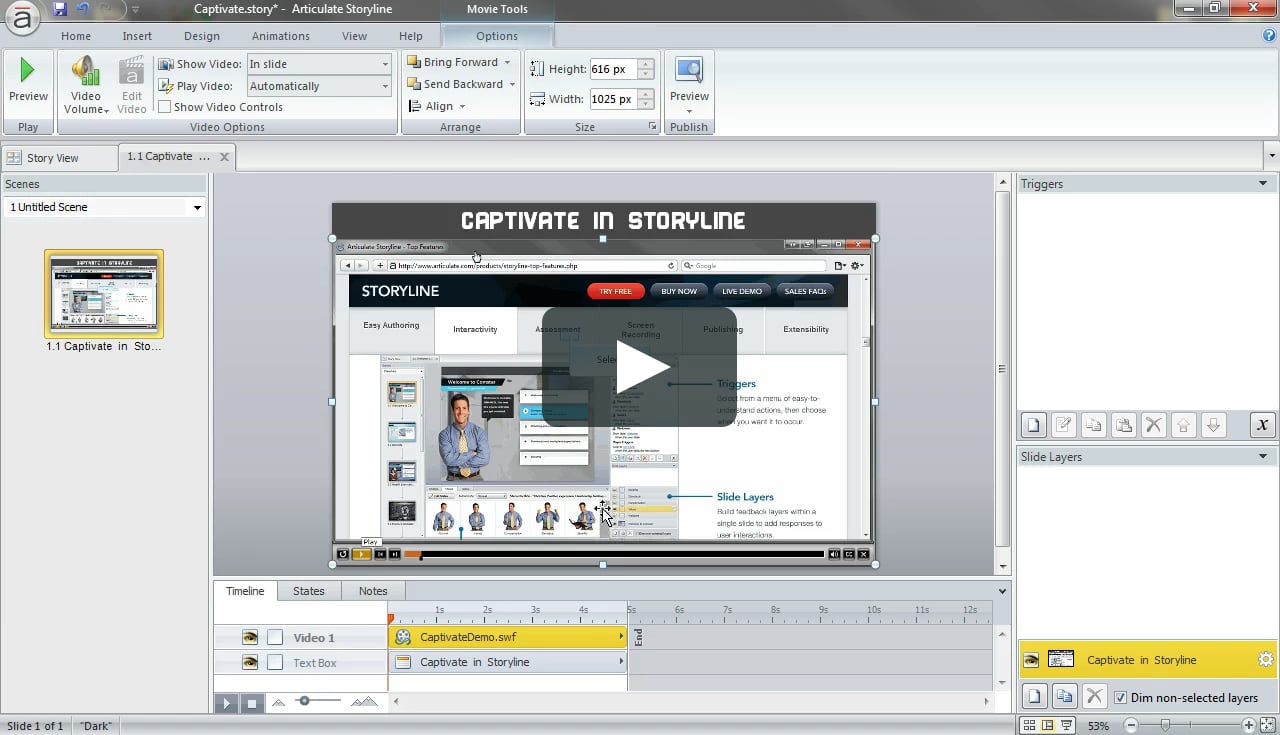The image size is (1280, 735).
Task: Click move trigger down arrow
Action: [x=1214, y=425]
